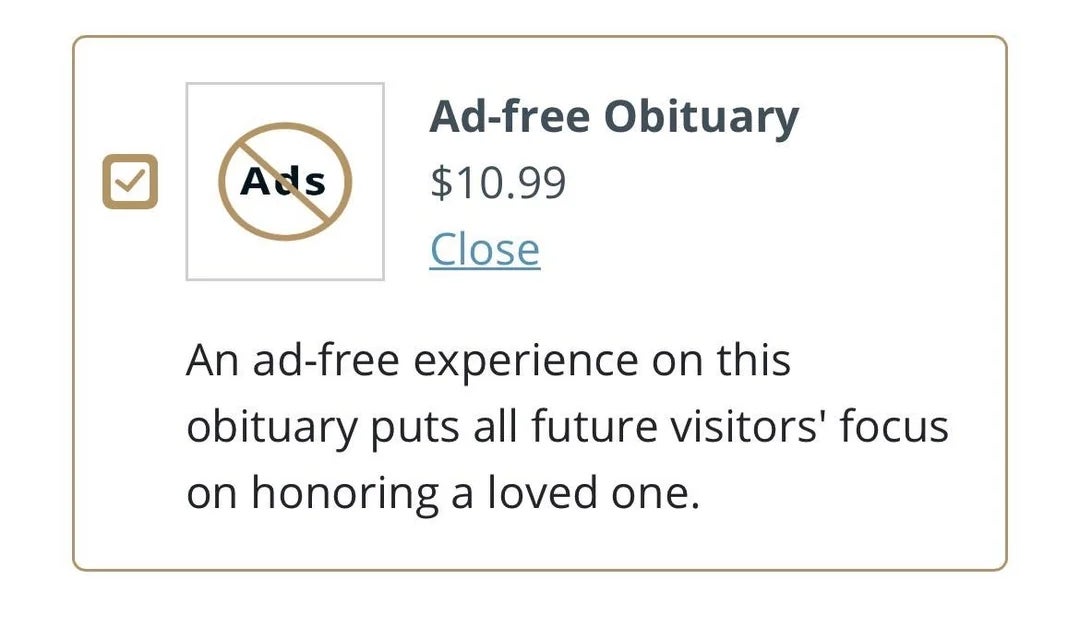This screenshot has width=1080, height=627.
Task: Select the Ad-free Obituary title
Action: 614,118
